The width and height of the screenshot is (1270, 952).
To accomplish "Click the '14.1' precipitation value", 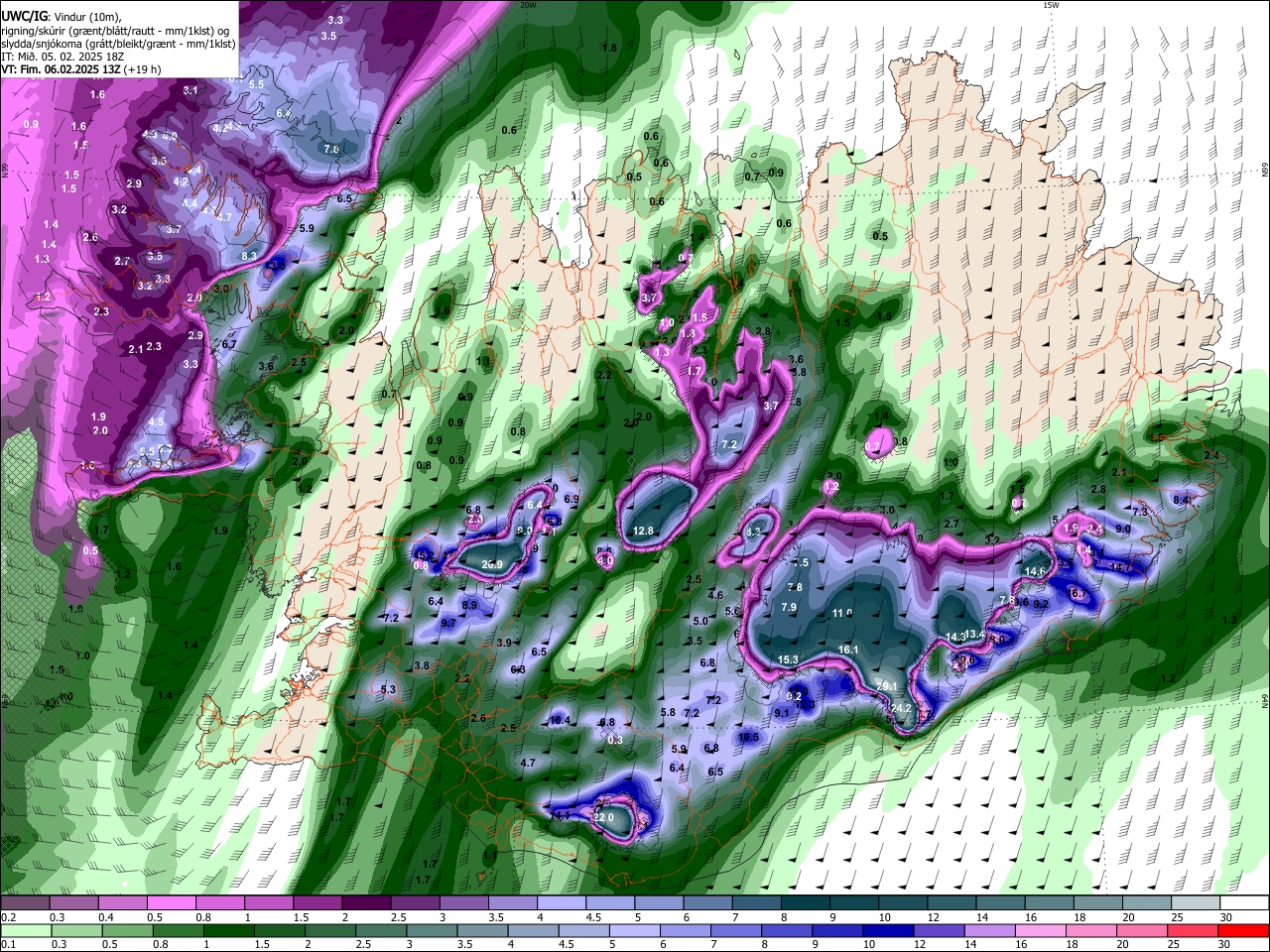I will point(560,816).
